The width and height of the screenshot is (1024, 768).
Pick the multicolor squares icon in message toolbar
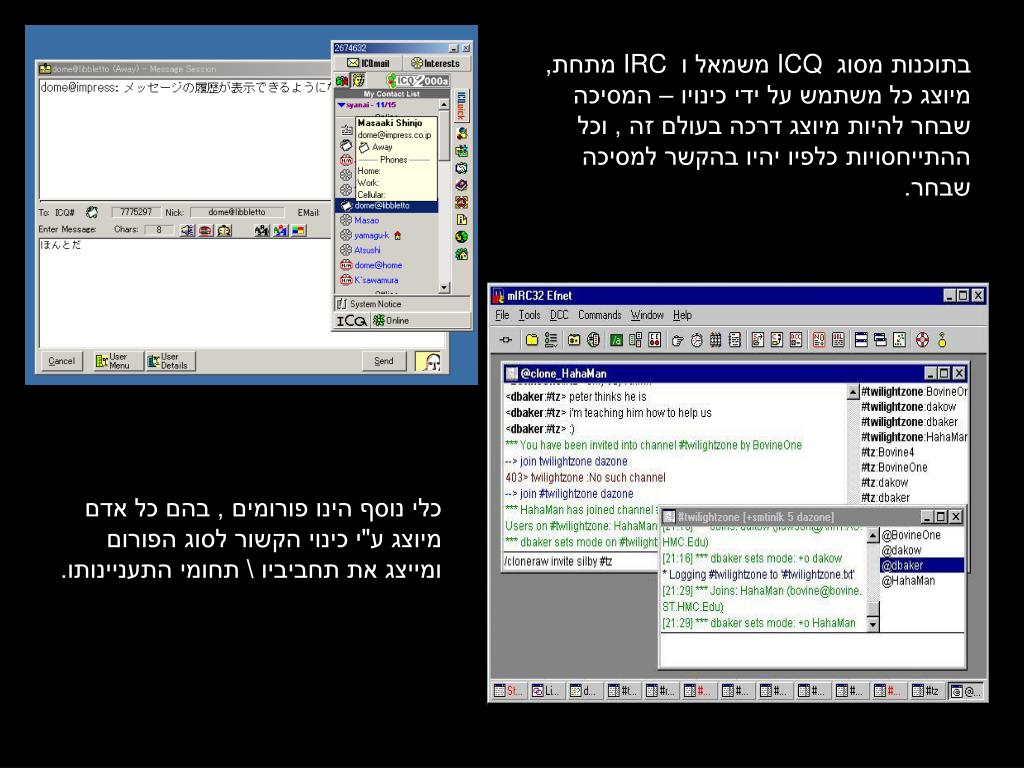[x=298, y=230]
